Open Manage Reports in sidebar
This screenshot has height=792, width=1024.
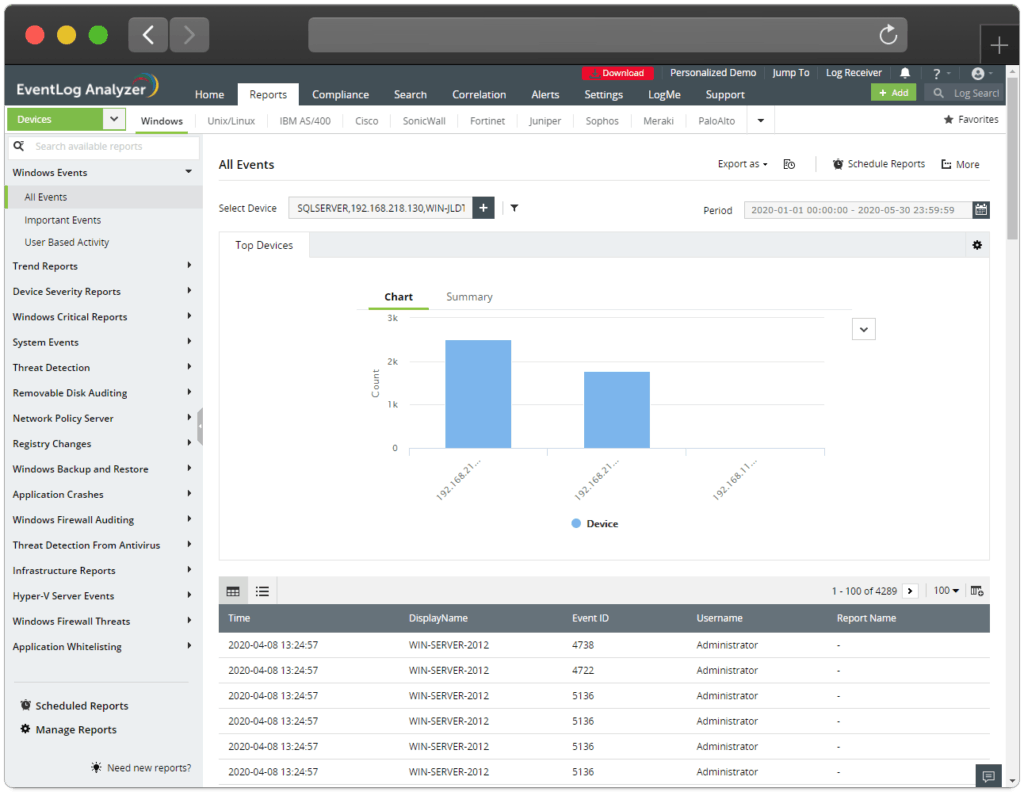point(69,729)
